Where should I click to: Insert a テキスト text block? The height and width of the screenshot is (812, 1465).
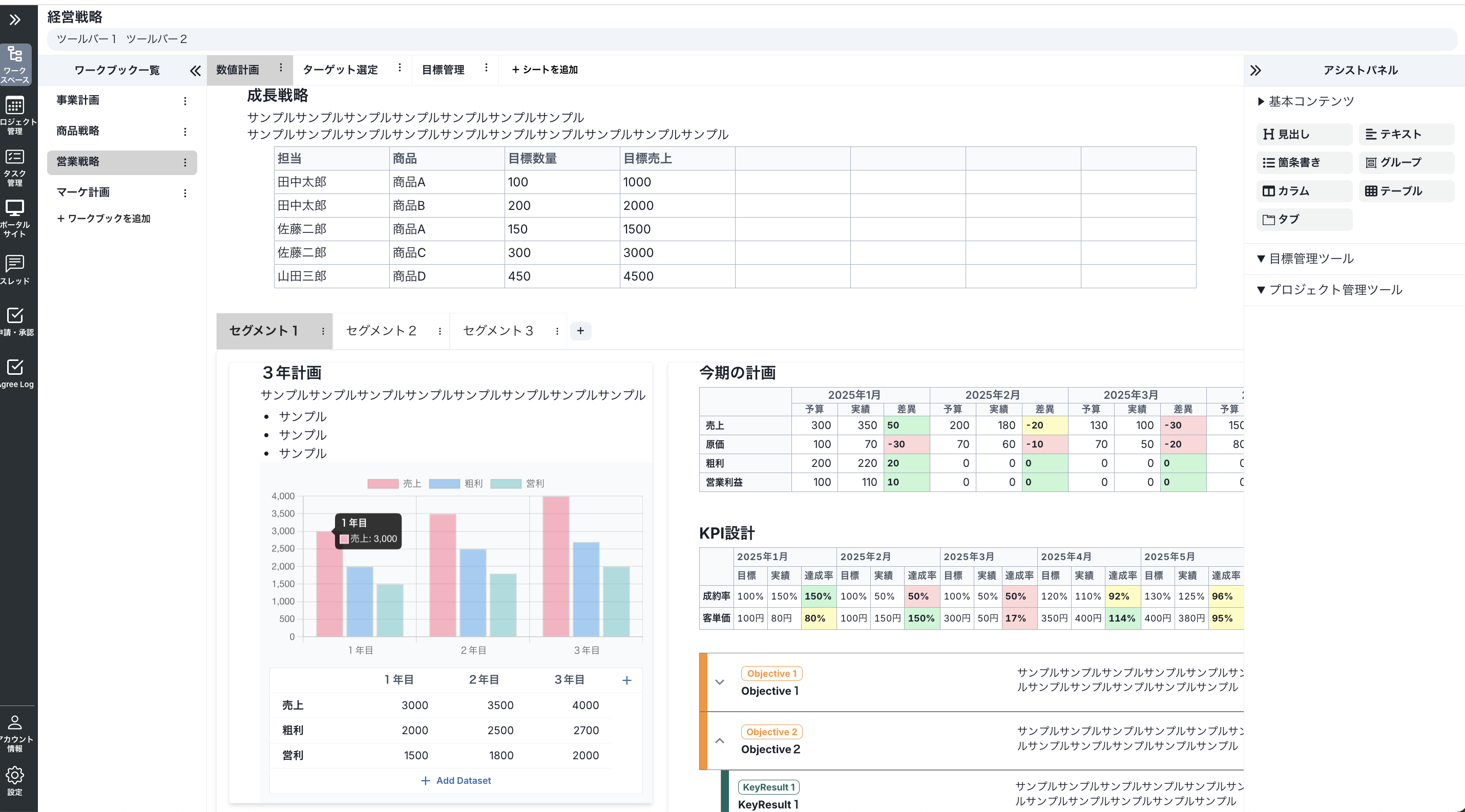pyautogui.click(x=1406, y=134)
